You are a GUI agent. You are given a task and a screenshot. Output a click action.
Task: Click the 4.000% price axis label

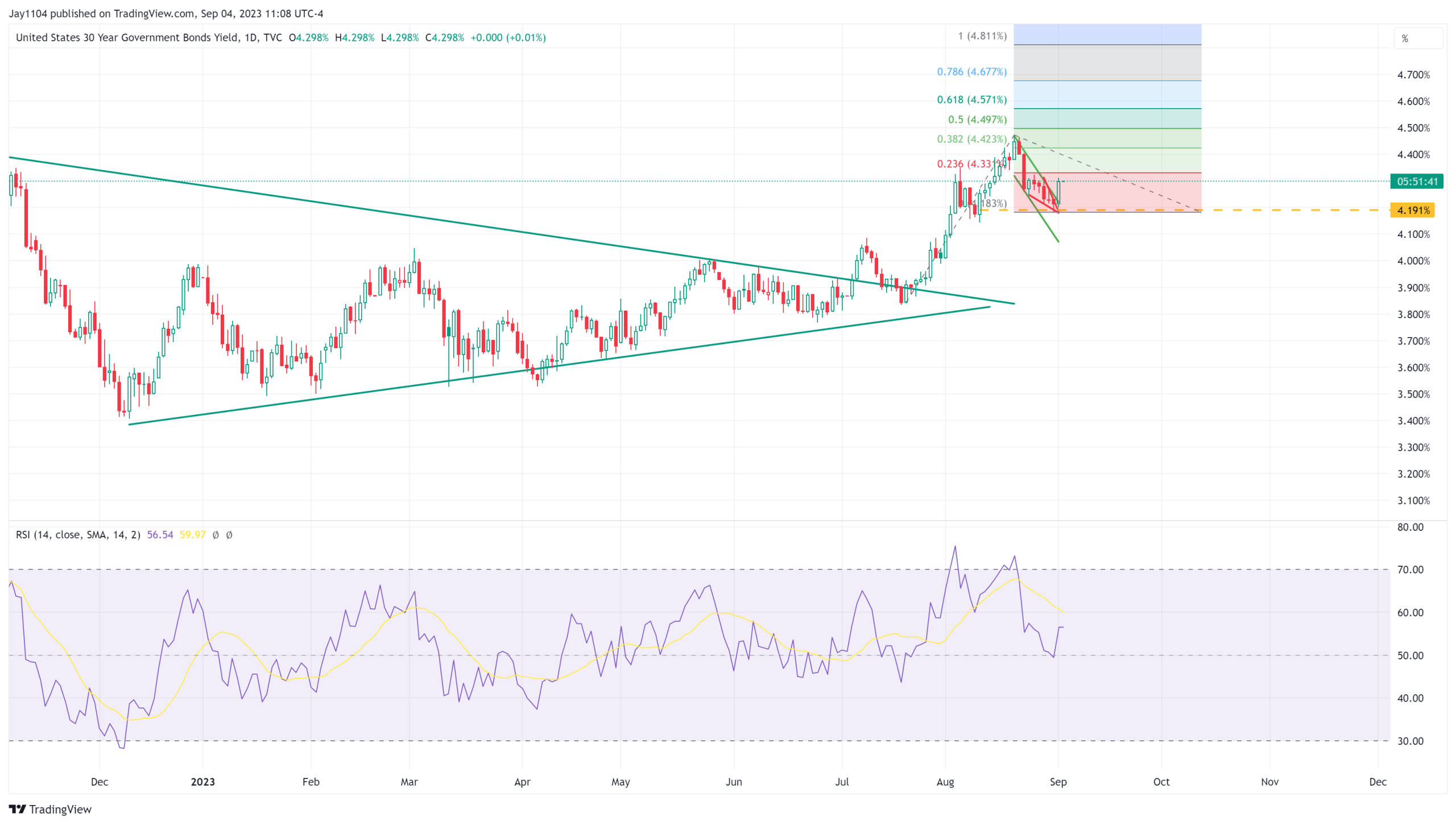(x=1413, y=261)
